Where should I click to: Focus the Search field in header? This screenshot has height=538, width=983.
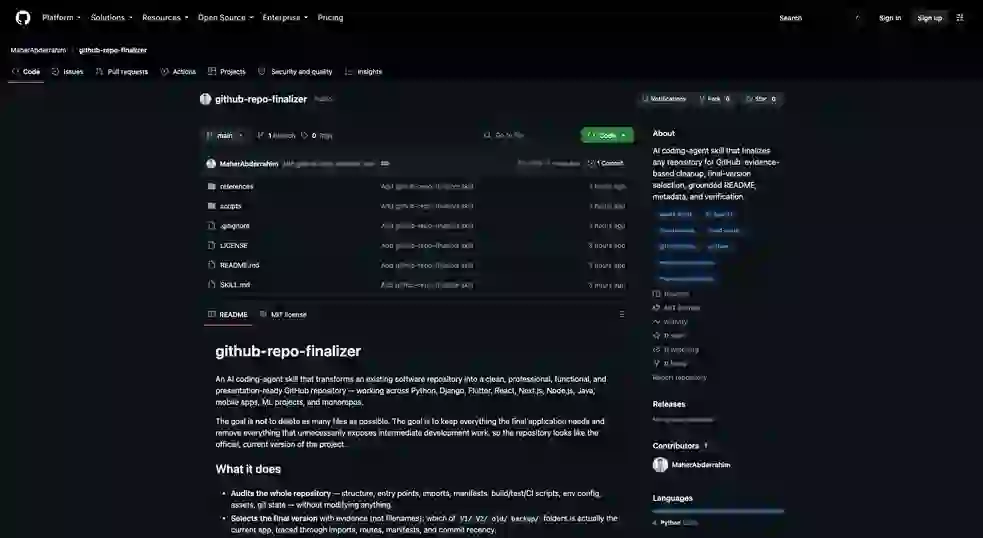819,18
